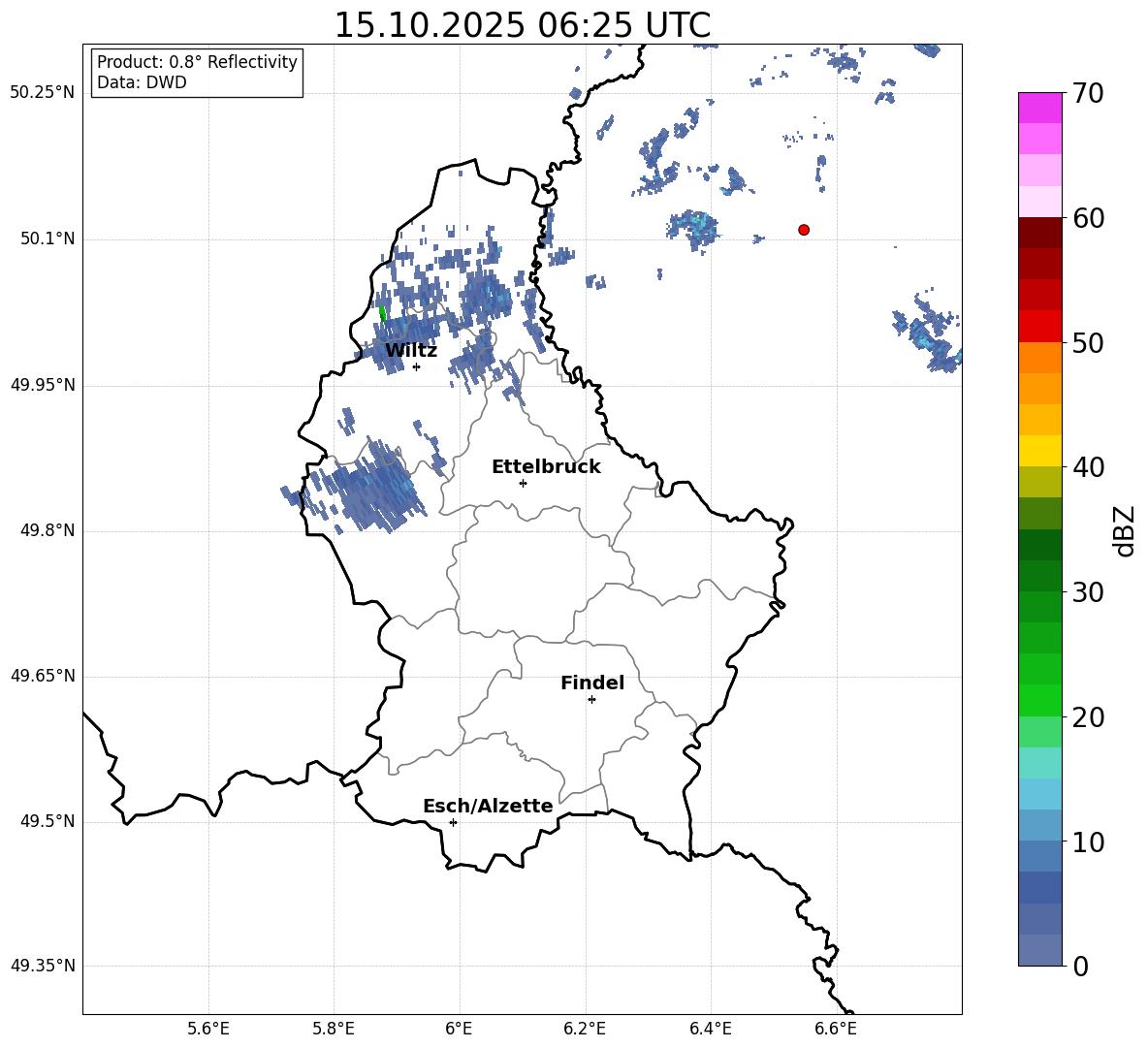
Task: Click the Ettelbruck city label
Action: pyautogui.click(x=546, y=467)
